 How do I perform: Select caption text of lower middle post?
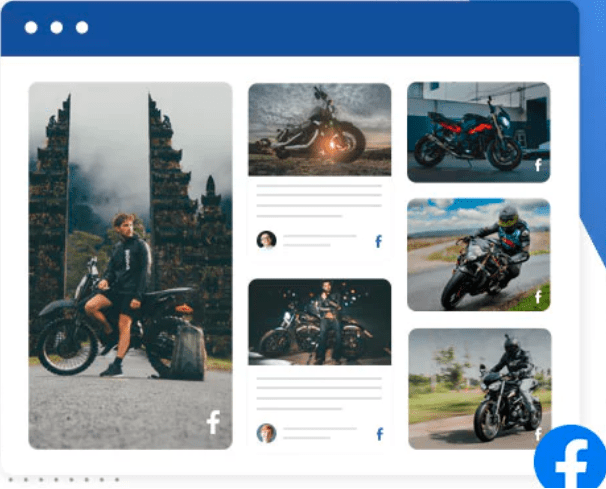point(319,393)
